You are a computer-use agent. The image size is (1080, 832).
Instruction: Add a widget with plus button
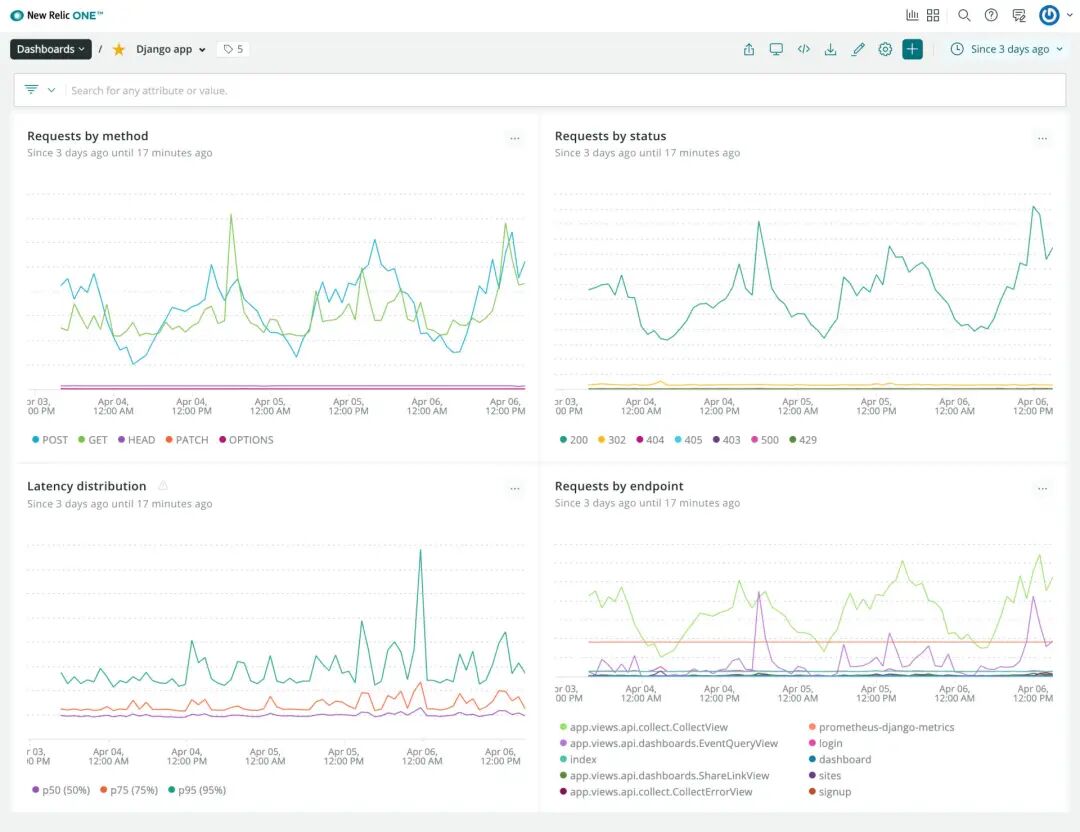point(913,49)
